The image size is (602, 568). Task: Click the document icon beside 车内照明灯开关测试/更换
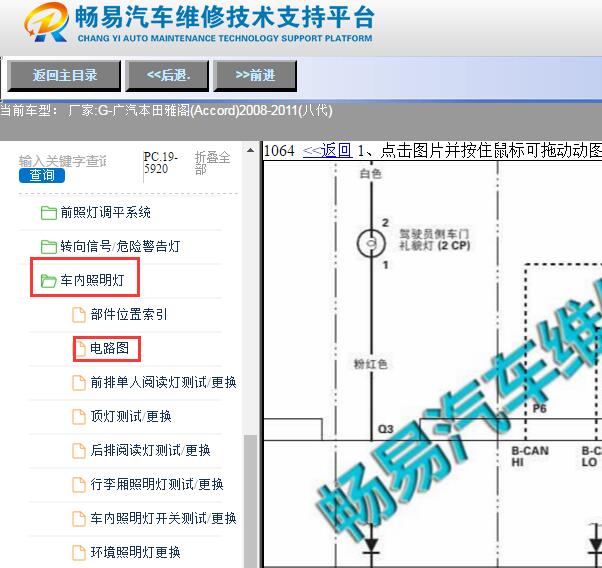(x=79, y=518)
